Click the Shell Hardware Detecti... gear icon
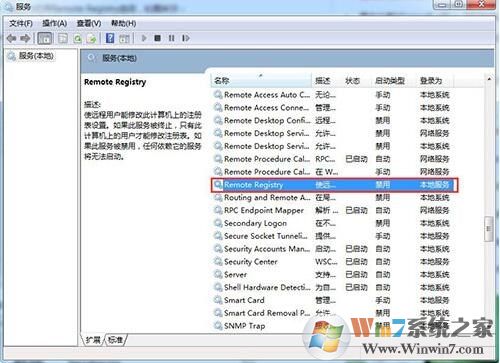The width and height of the screenshot is (500, 363). coord(218,287)
